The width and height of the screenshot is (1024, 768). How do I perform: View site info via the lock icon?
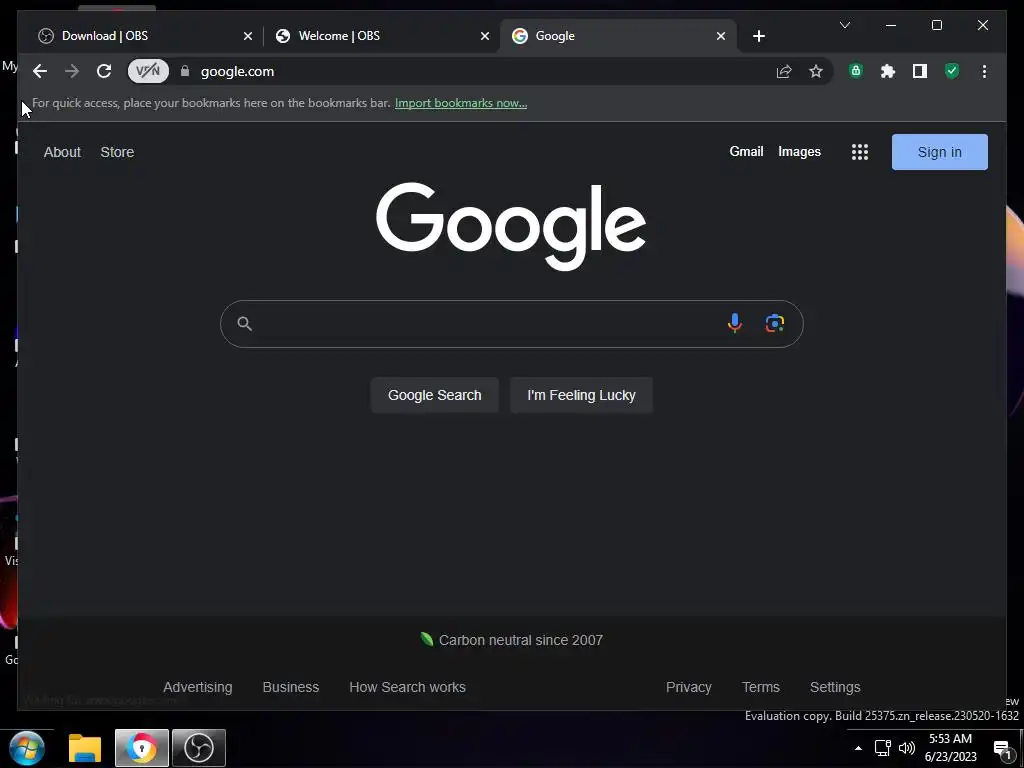tap(185, 71)
